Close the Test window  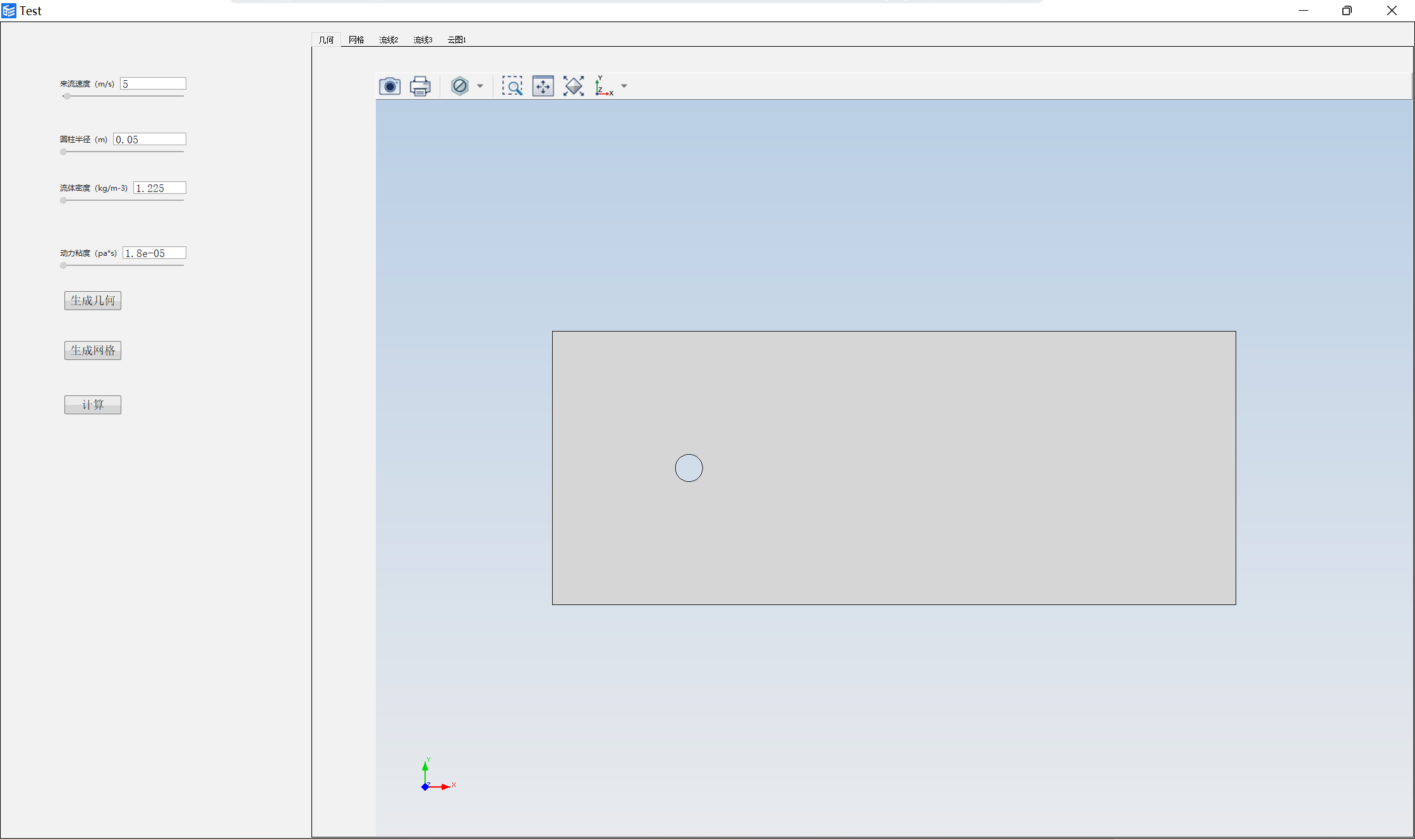click(1392, 11)
